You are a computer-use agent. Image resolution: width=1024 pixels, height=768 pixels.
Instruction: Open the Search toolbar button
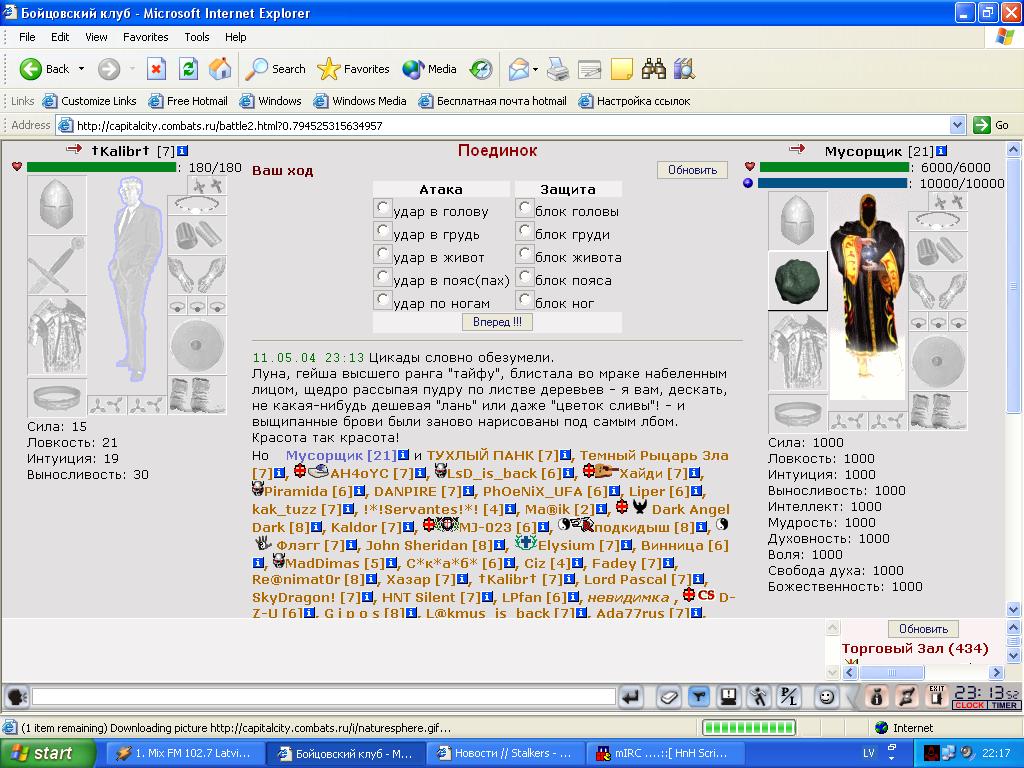click(x=275, y=69)
